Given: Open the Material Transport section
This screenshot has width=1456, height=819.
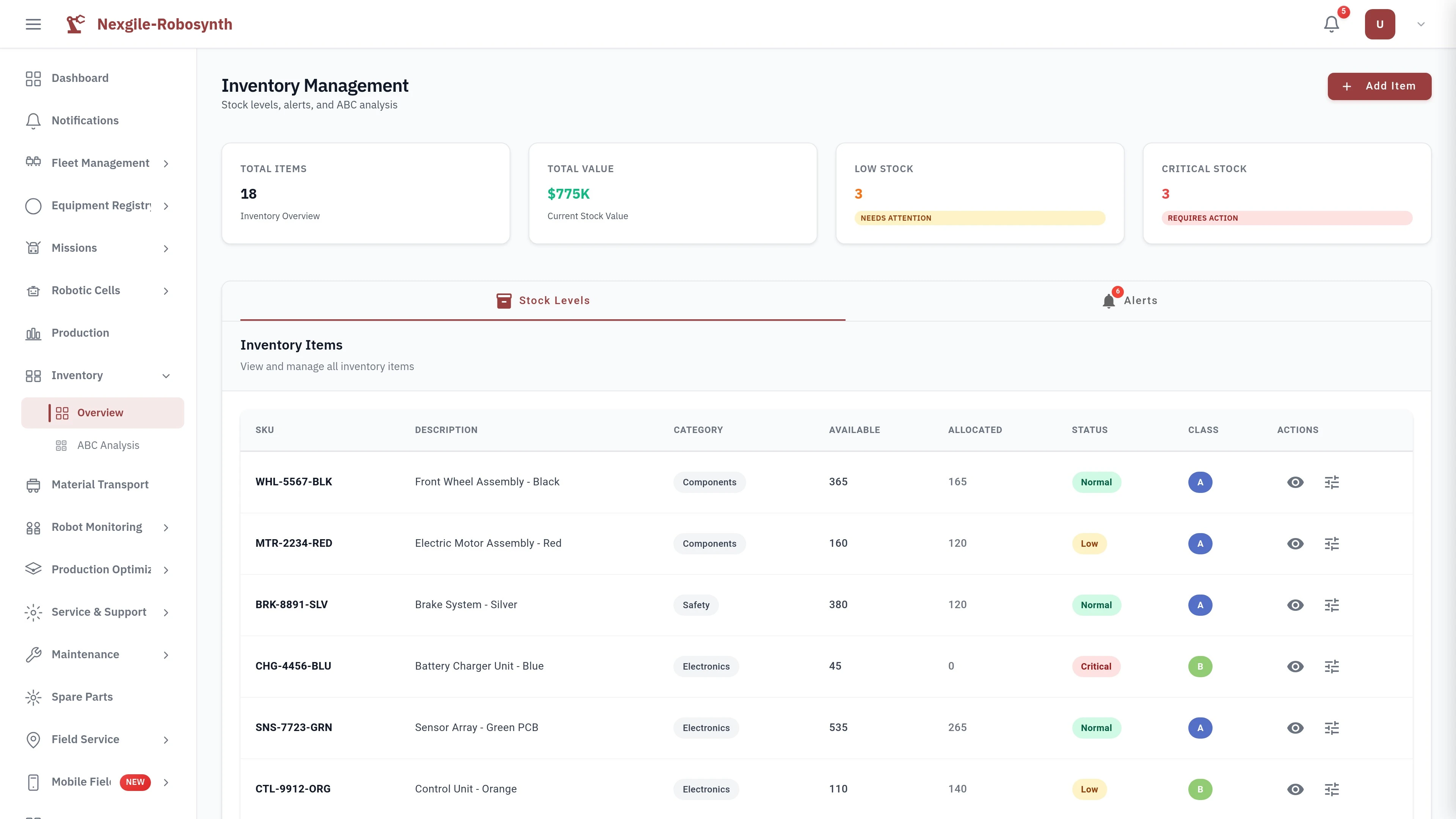Looking at the screenshot, I should (x=99, y=485).
